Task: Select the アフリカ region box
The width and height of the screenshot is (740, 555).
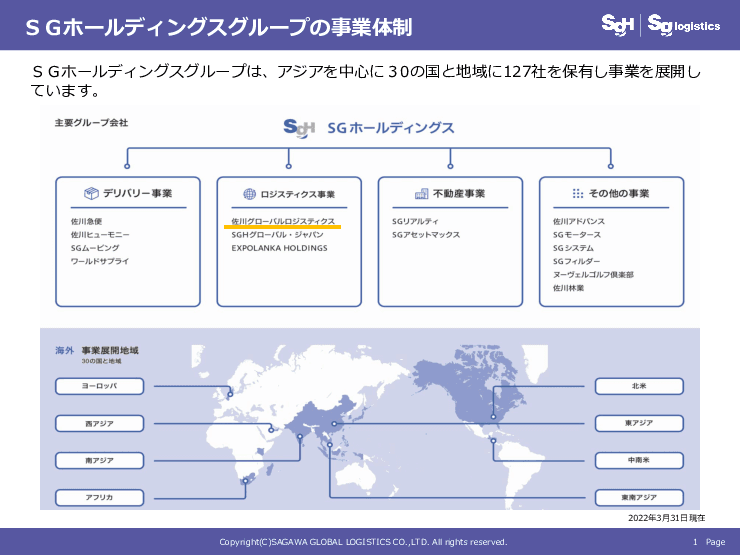Action: pos(100,497)
